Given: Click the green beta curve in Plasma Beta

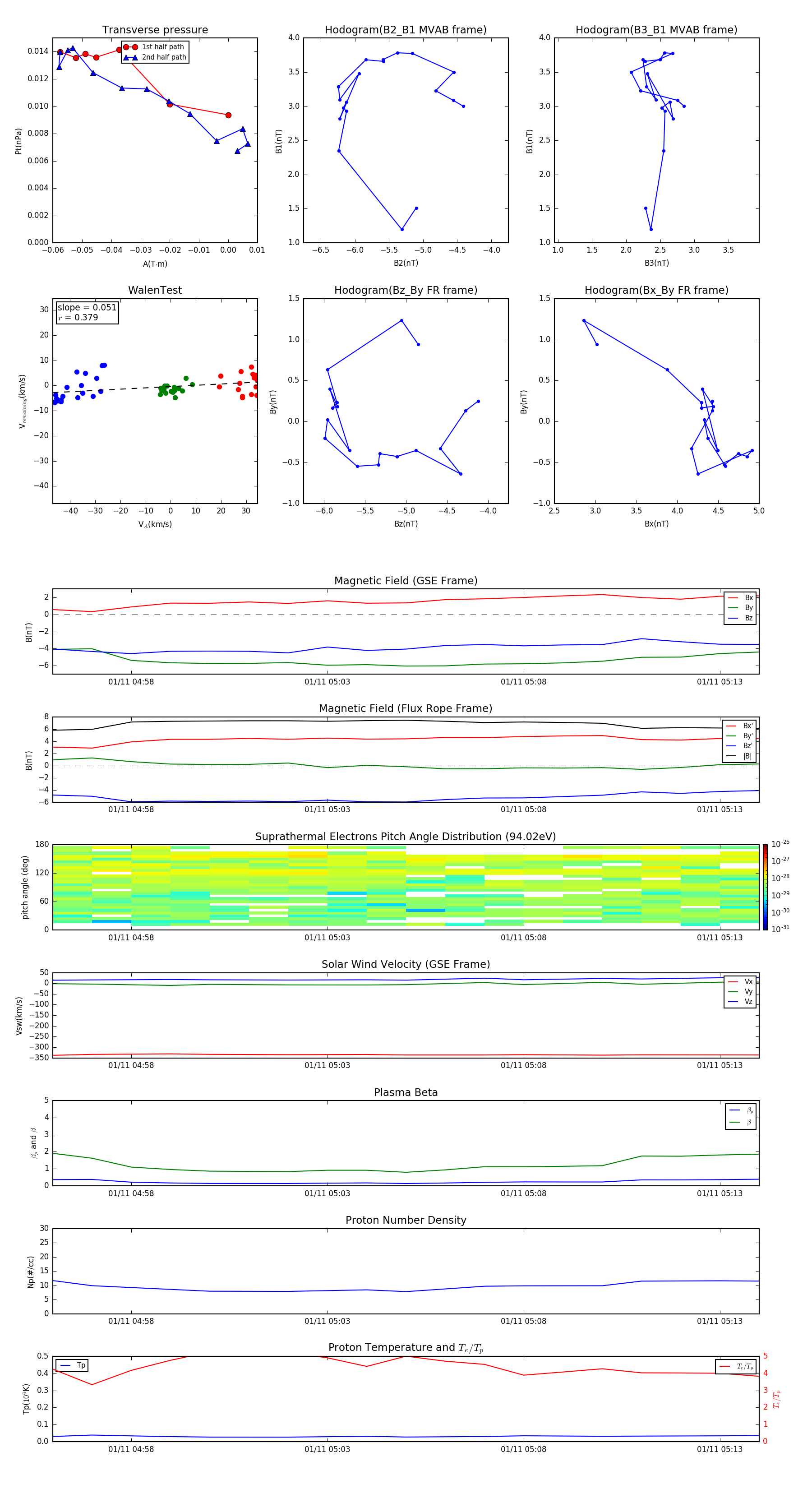Looking at the screenshot, I should (x=406, y=1172).
